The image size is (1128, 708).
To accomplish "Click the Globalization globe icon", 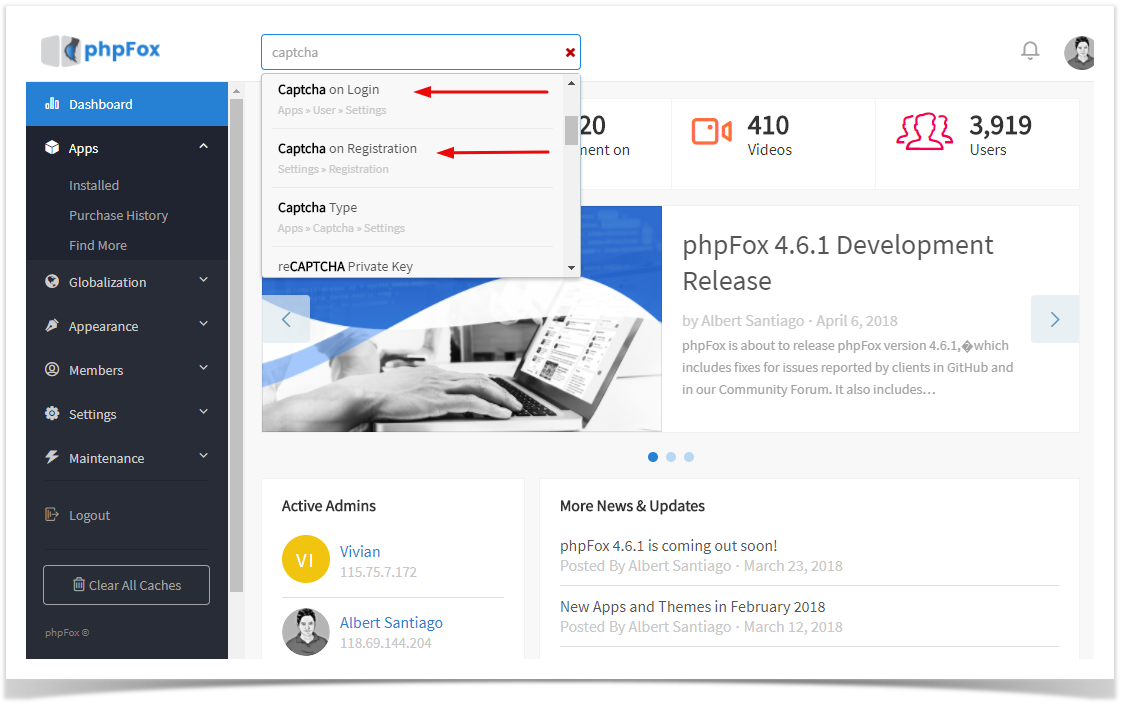I will (52, 281).
